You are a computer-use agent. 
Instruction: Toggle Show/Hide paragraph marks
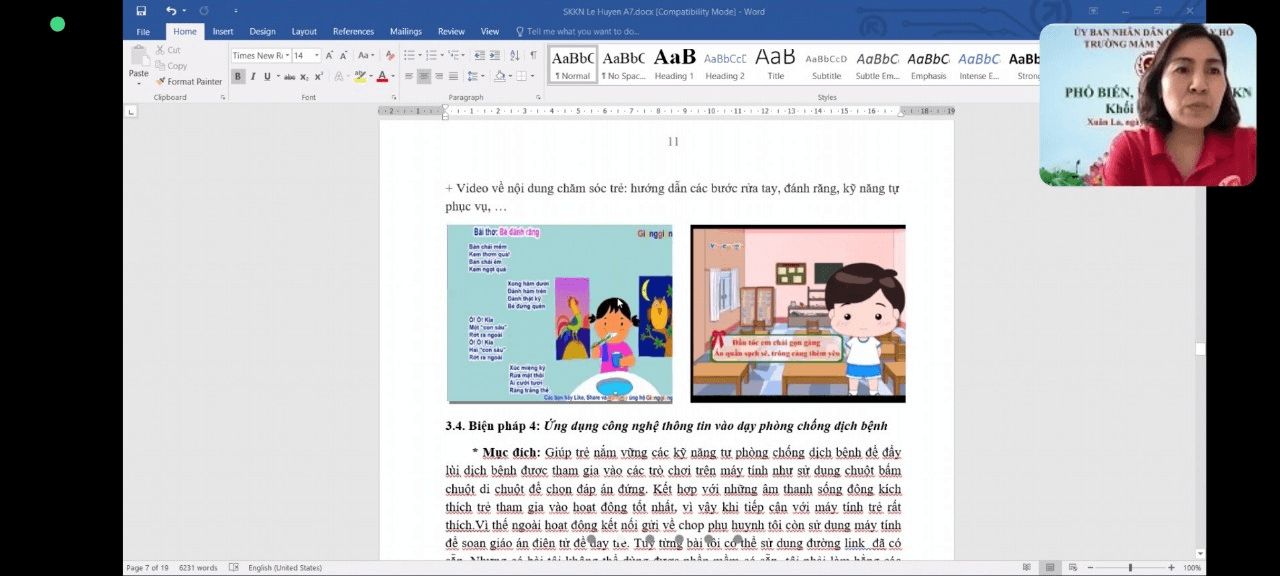pyautogui.click(x=533, y=56)
